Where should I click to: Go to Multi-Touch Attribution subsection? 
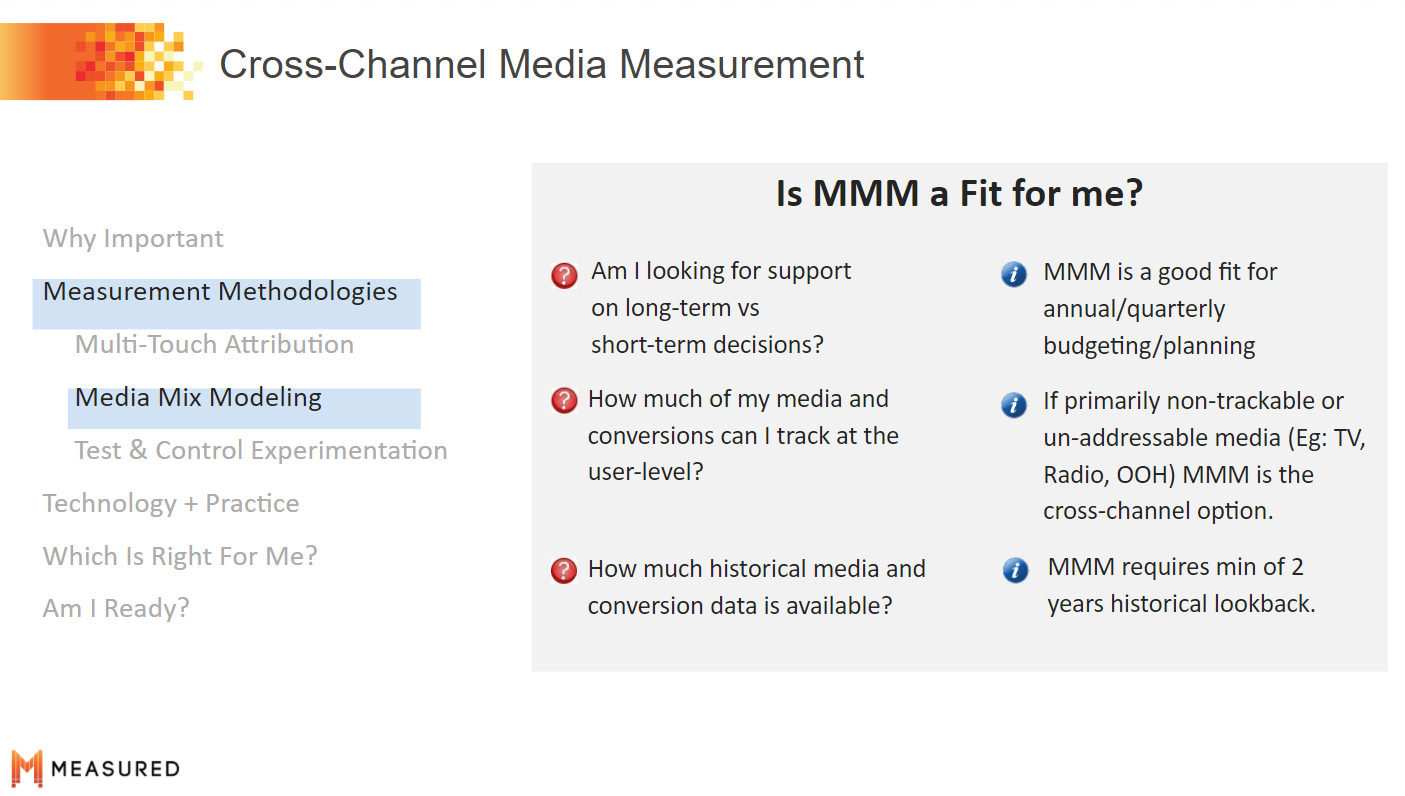coord(214,345)
